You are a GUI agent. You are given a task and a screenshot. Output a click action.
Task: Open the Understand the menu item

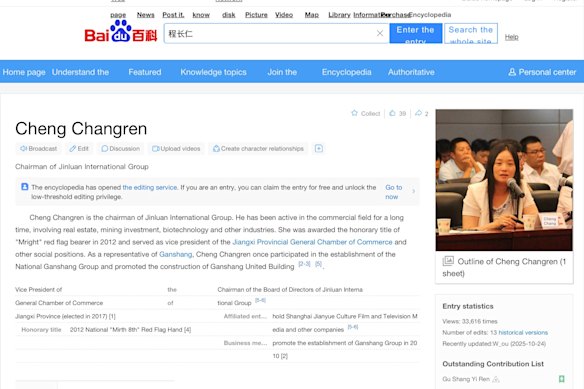point(80,72)
